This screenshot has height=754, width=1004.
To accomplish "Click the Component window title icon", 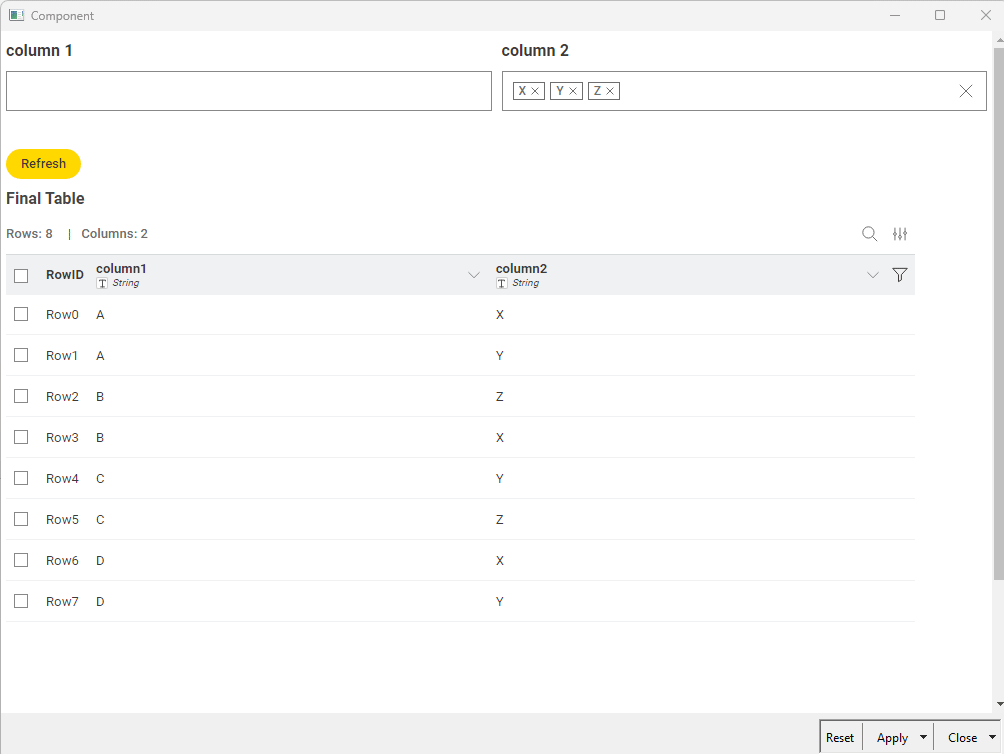I will pos(16,15).
